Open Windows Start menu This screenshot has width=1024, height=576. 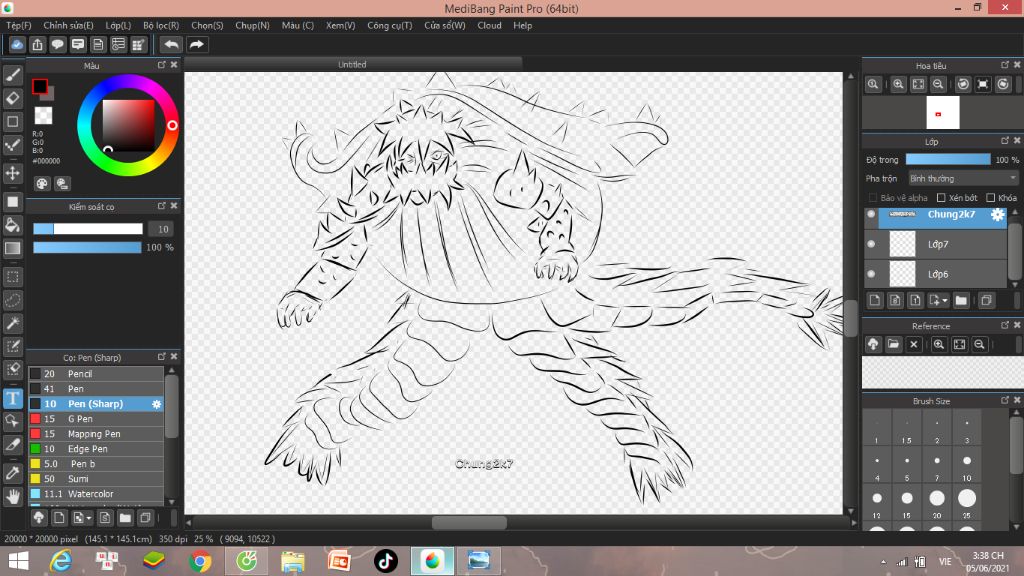pos(18,561)
